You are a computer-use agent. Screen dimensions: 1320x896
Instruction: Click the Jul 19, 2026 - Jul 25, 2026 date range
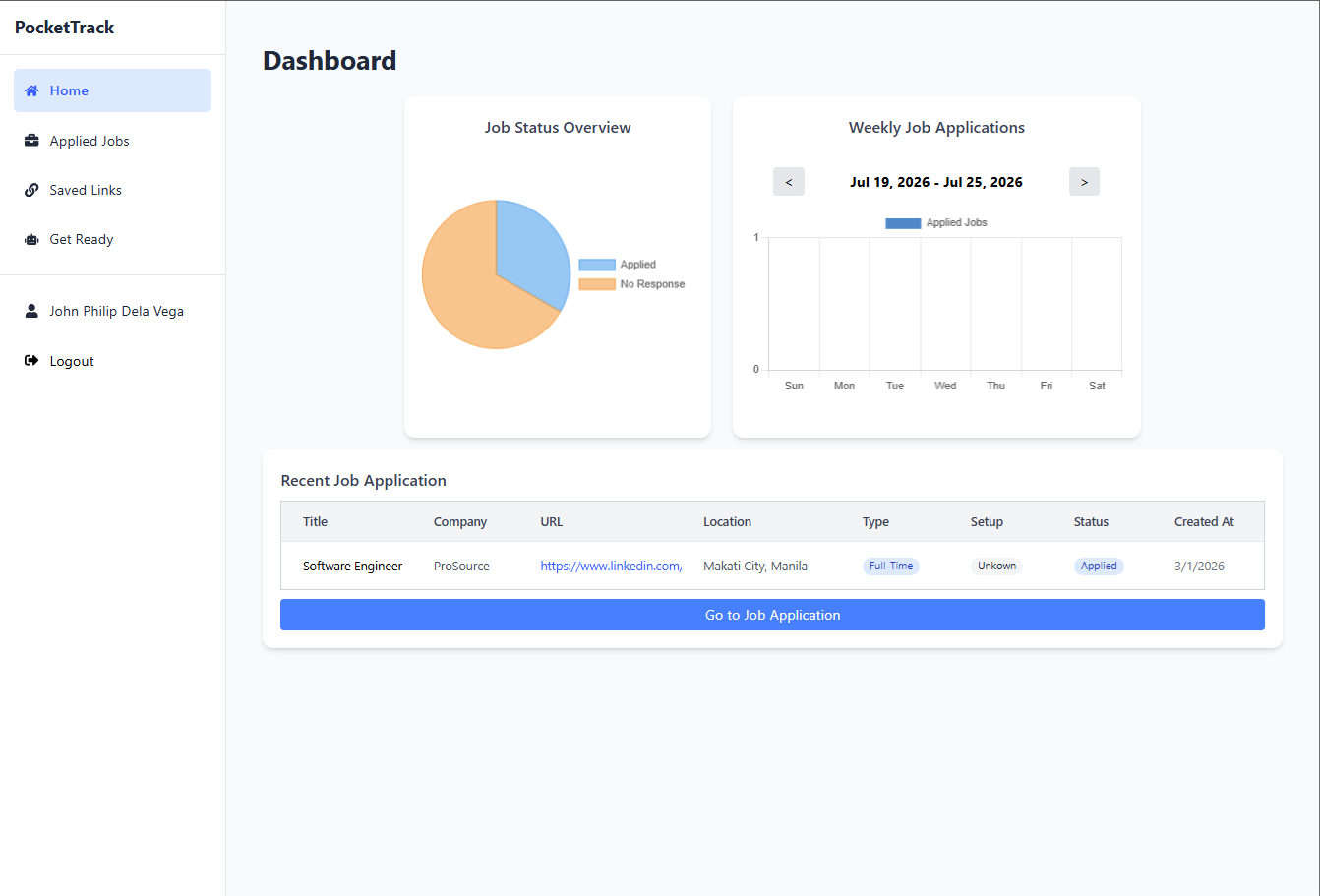pyautogui.click(x=936, y=182)
